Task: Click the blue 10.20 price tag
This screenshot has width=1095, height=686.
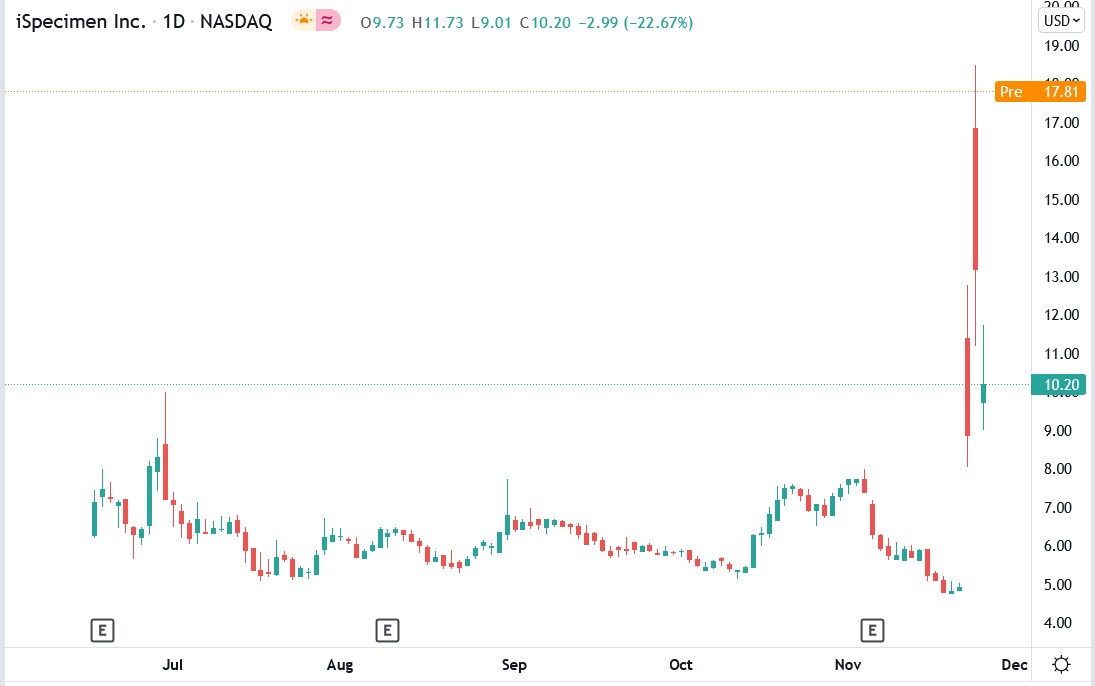Action: point(1059,384)
